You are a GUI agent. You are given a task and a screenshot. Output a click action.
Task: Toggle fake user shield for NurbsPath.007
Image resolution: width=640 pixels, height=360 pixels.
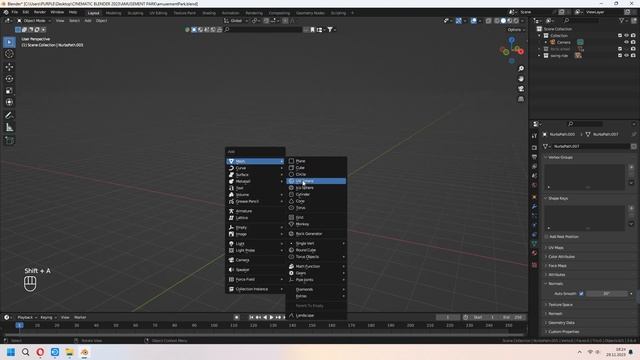[x=633, y=146]
